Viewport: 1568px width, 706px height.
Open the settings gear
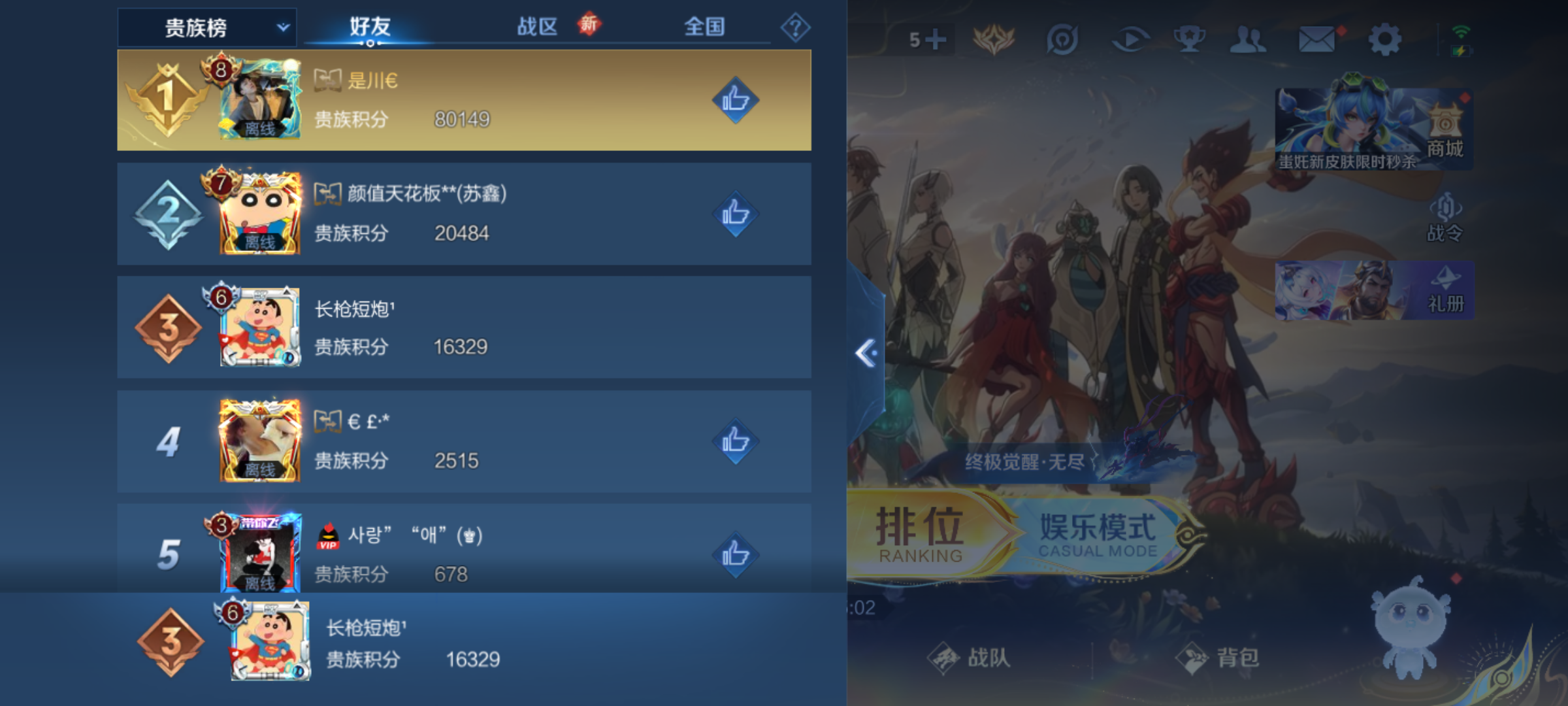1384,40
